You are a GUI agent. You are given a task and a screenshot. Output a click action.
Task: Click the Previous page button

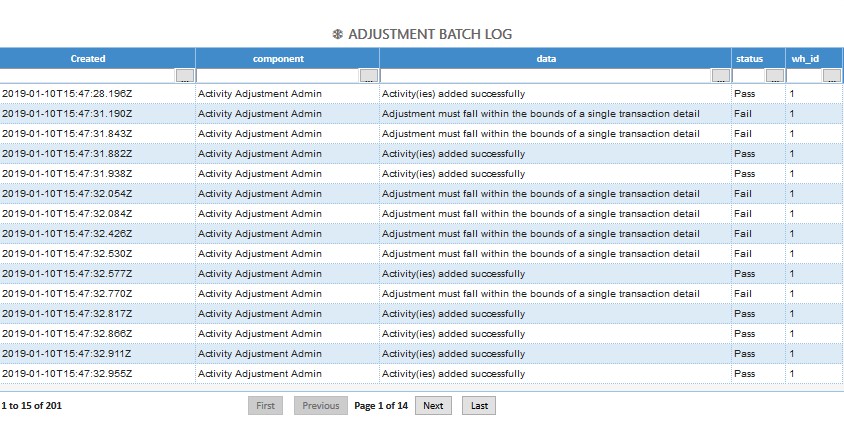pos(321,406)
